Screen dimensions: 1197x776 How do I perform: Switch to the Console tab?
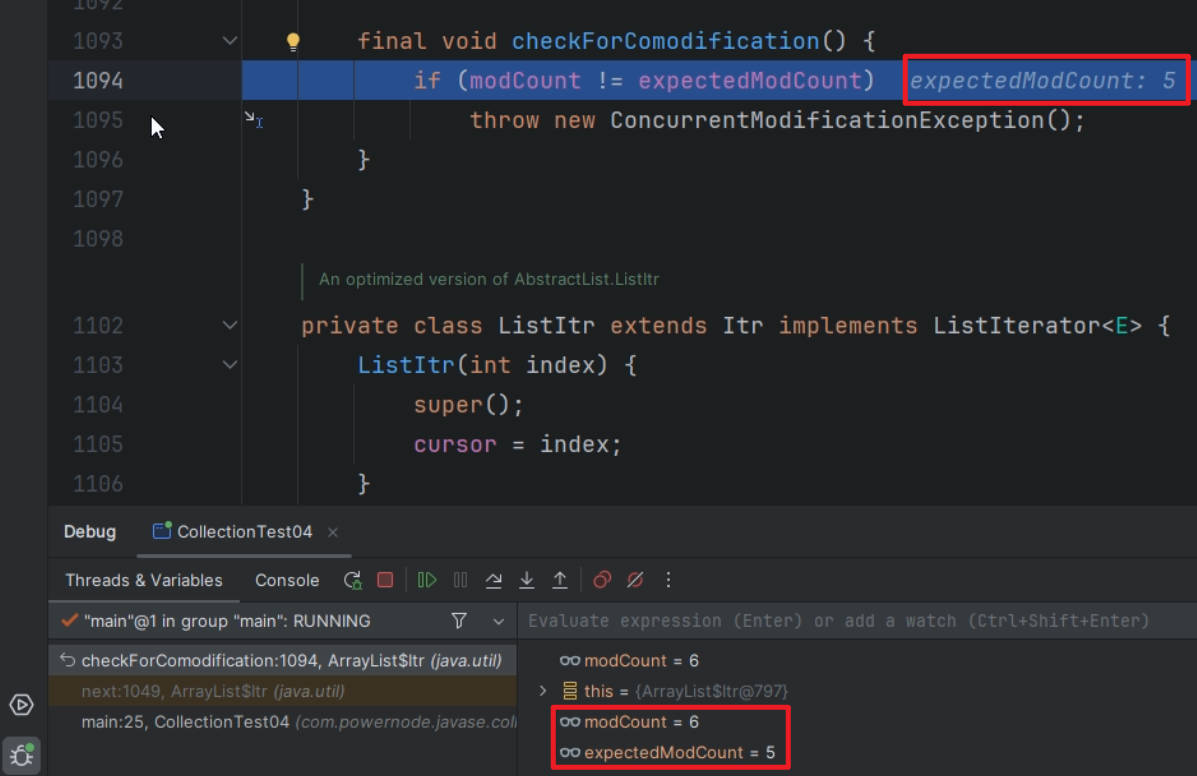(x=287, y=580)
